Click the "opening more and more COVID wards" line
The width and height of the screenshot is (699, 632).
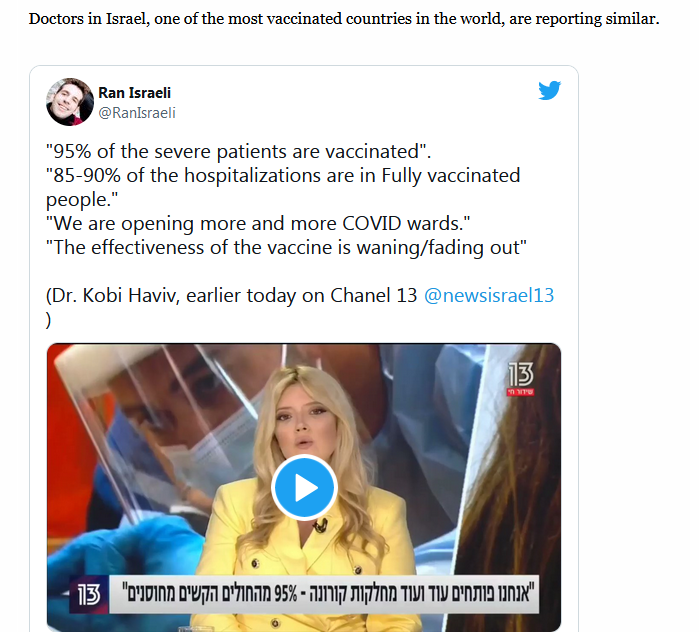(x=258, y=224)
